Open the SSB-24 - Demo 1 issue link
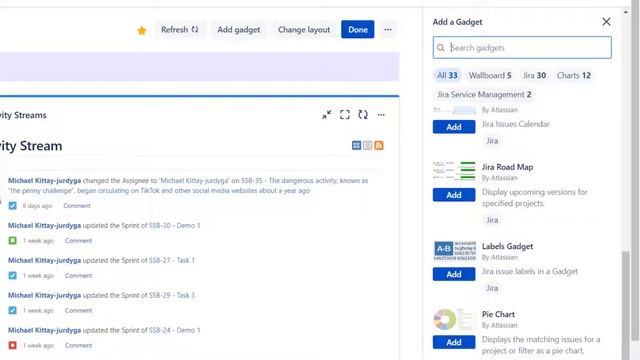The width and height of the screenshot is (640, 360). (x=174, y=330)
